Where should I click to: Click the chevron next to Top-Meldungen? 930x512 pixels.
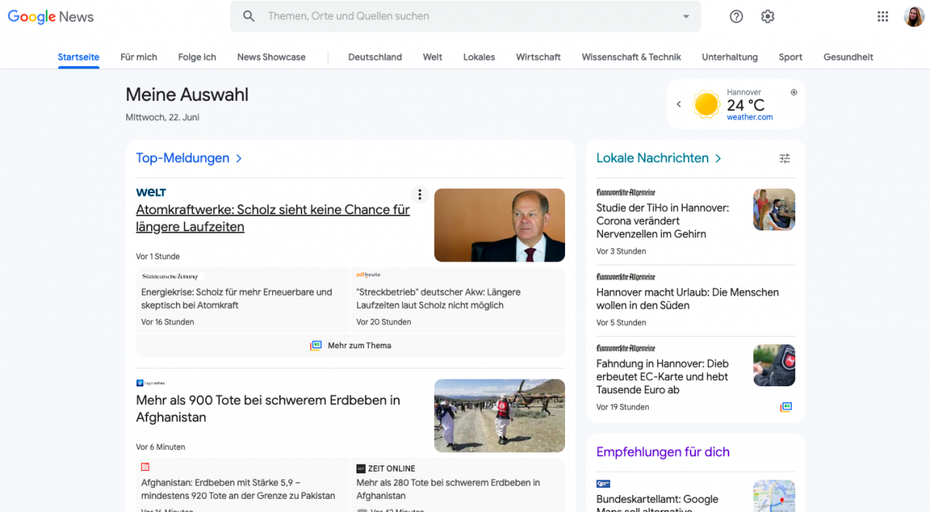[238, 158]
